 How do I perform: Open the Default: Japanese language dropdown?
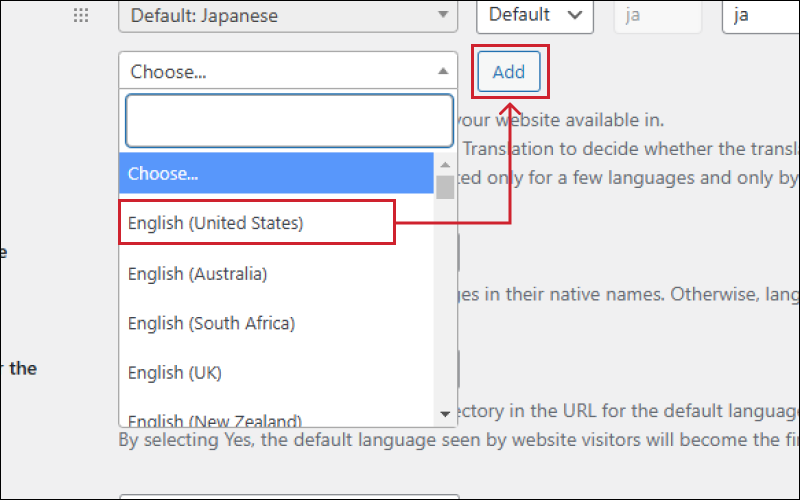coord(287,16)
